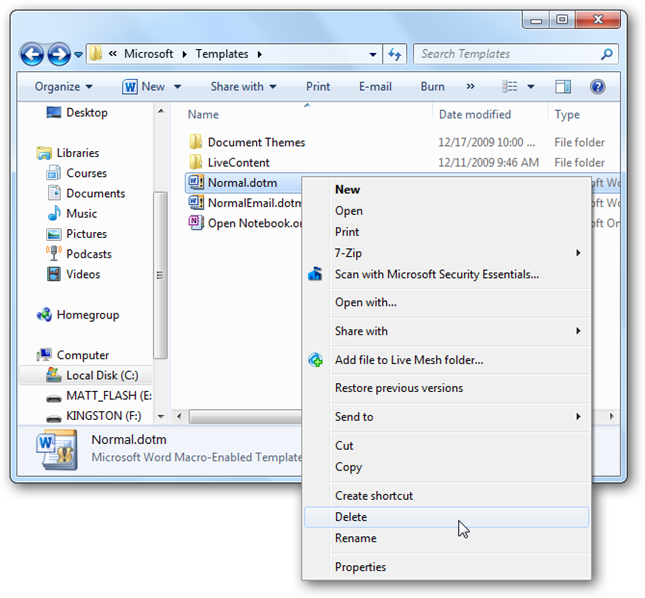The width and height of the screenshot is (645, 598).
Task: Open Help with the question mark icon
Action: (x=597, y=87)
